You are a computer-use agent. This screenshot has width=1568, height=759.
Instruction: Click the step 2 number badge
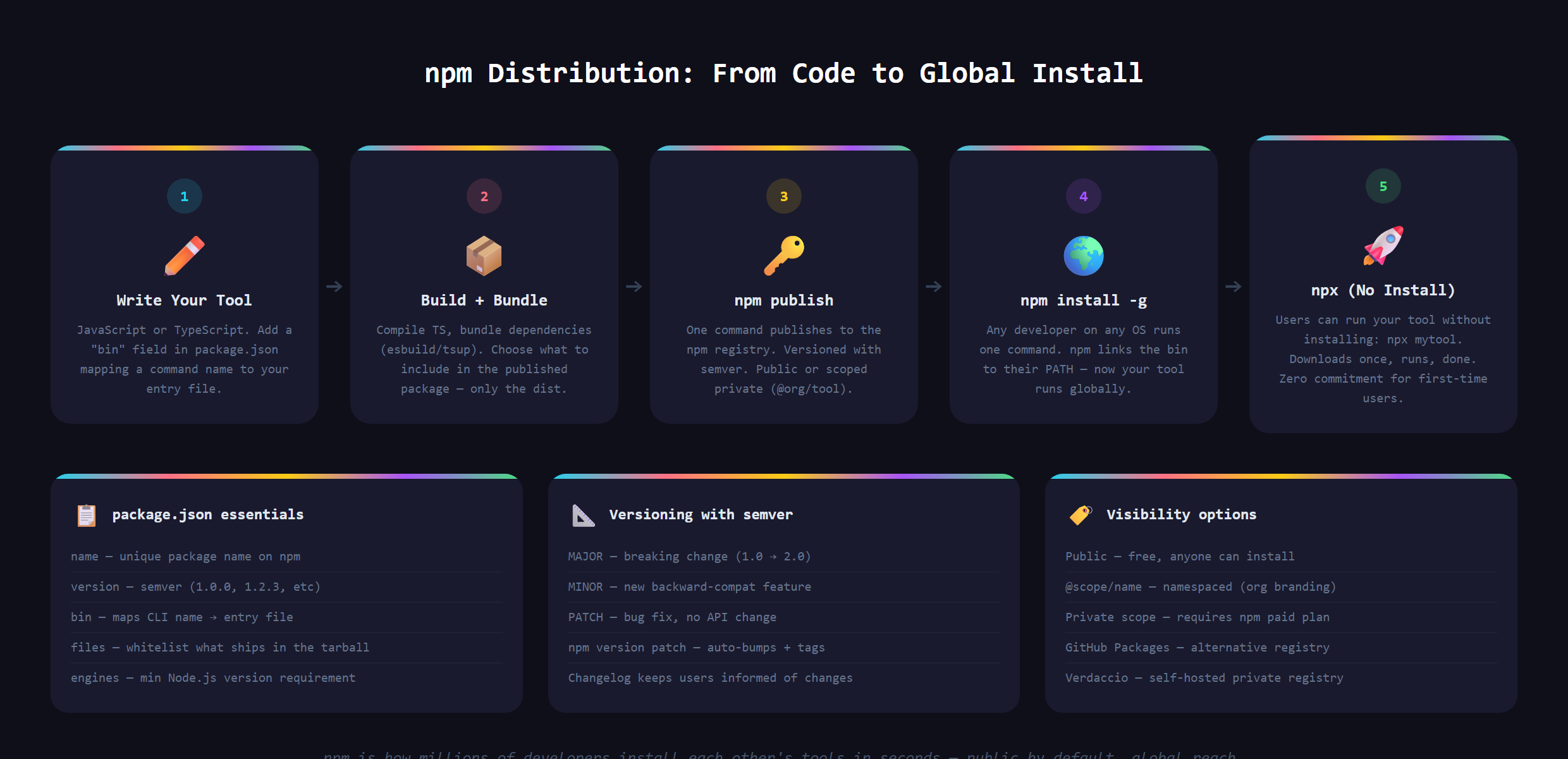(484, 196)
